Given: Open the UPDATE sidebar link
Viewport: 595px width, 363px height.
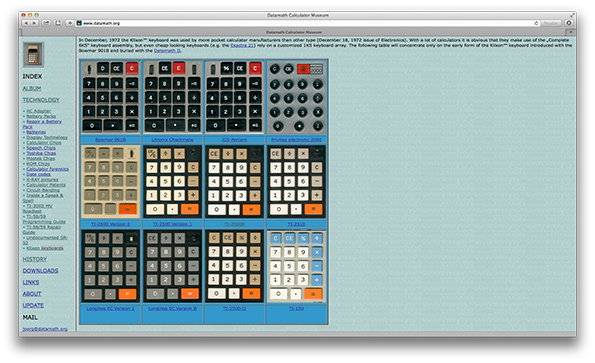Looking at the screenshot, I should point(33,305).
